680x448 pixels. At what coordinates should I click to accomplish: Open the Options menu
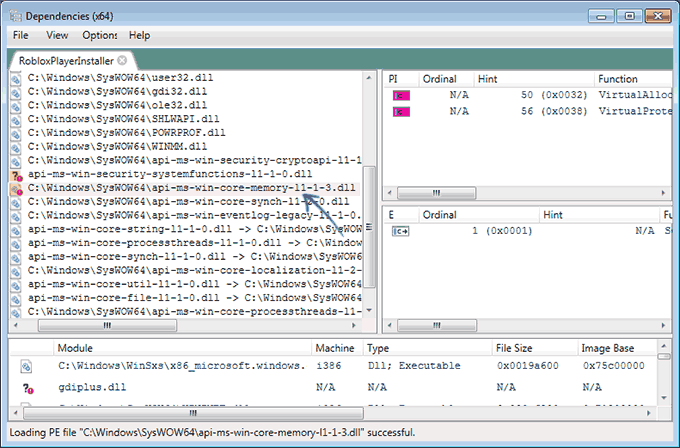pyautogui.click(x=100, y=35)
